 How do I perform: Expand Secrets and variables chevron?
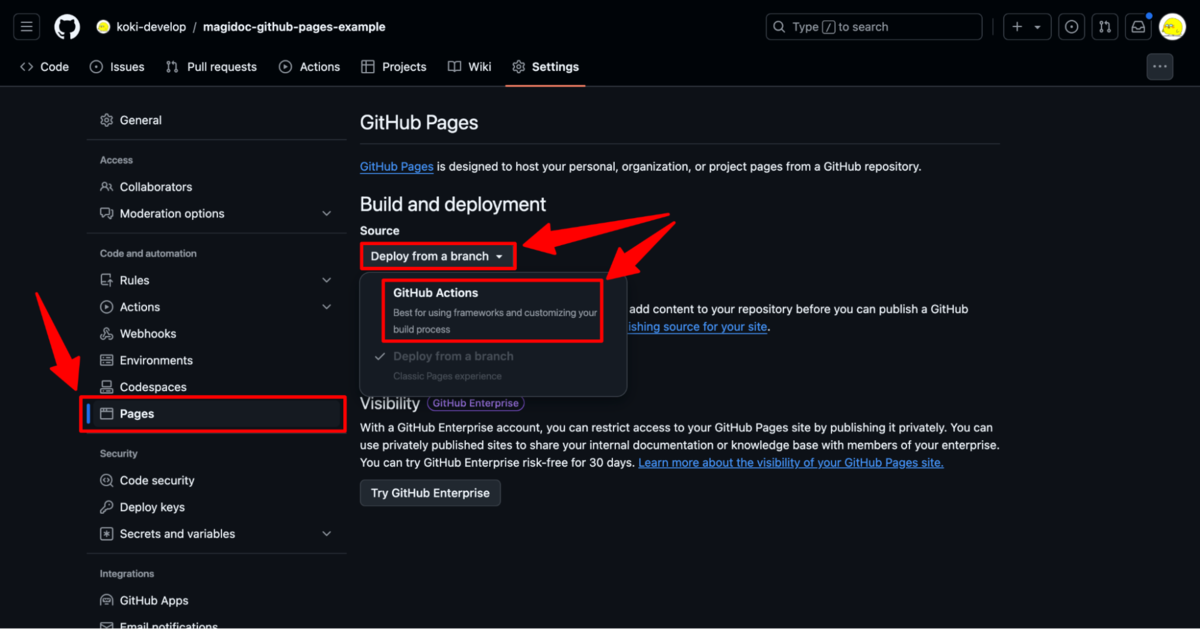point(326,534)
